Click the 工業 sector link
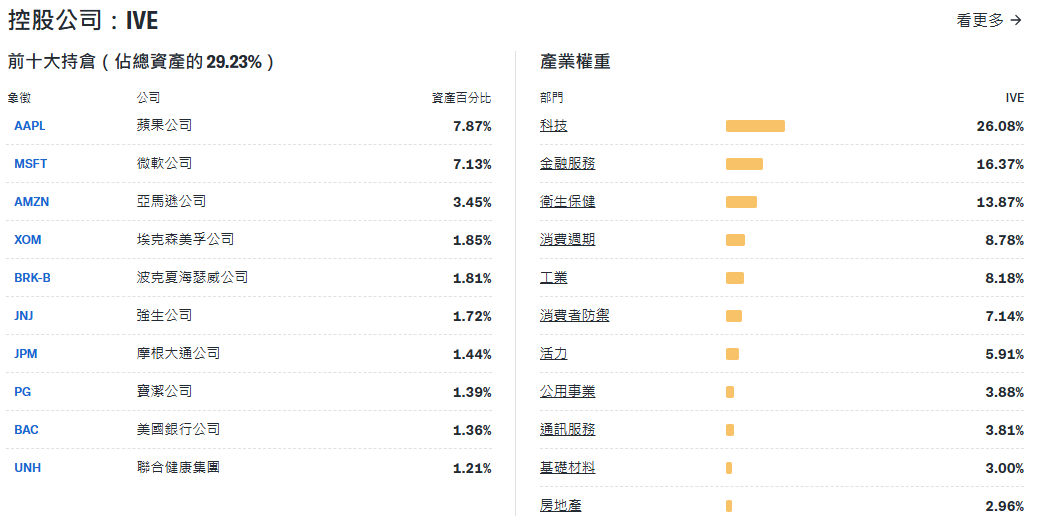 point(554,278)
